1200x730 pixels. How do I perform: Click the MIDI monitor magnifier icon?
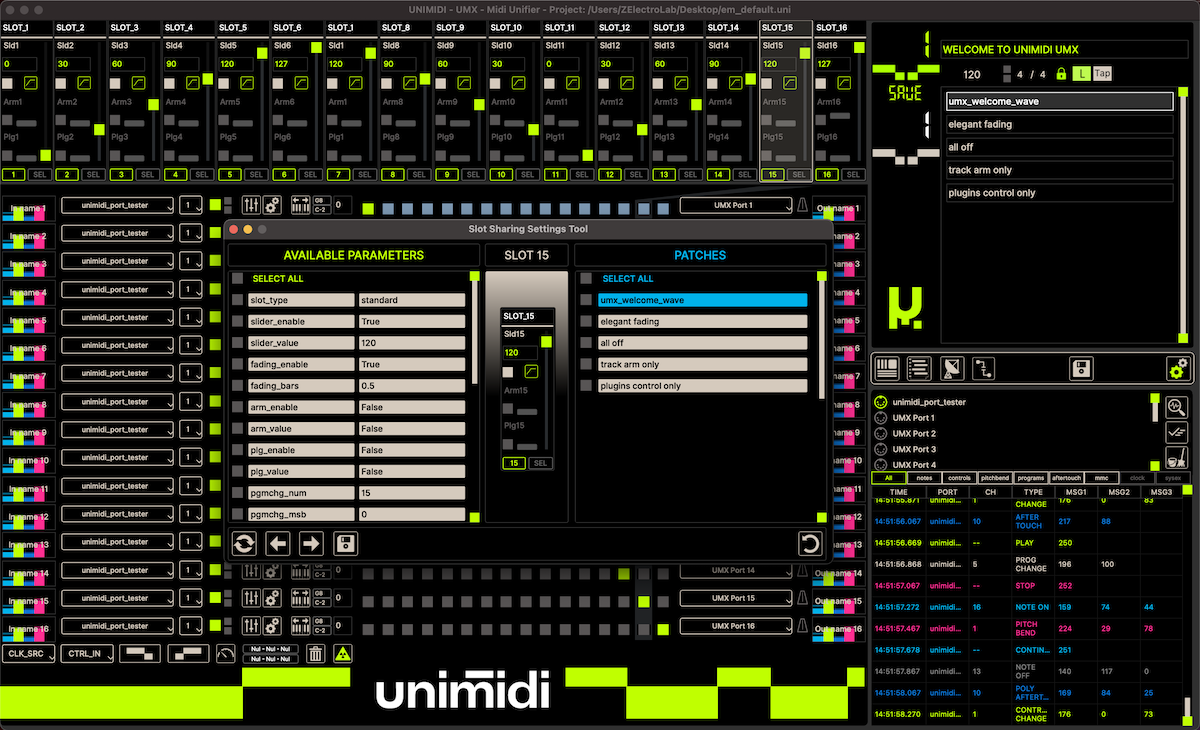pyautogui.click(x=1177, y=406)
